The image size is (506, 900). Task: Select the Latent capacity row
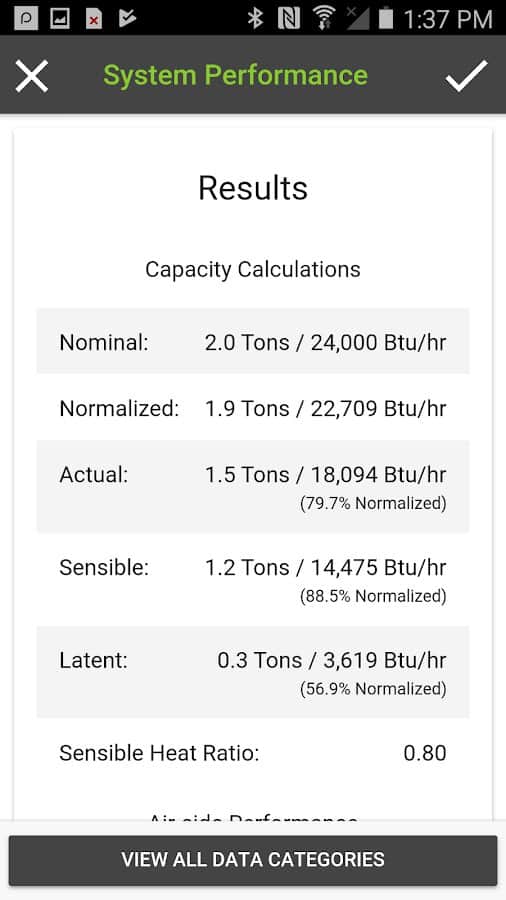pos(253,672)
